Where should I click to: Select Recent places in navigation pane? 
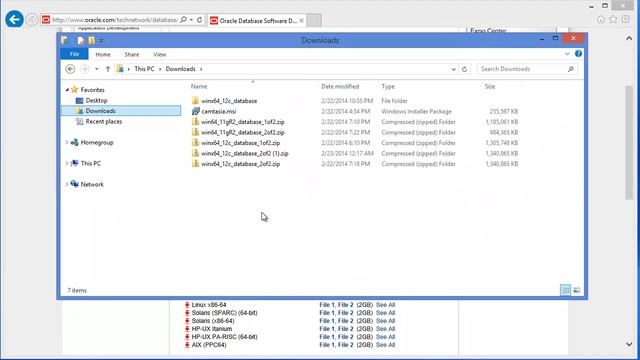click(104, 122)
